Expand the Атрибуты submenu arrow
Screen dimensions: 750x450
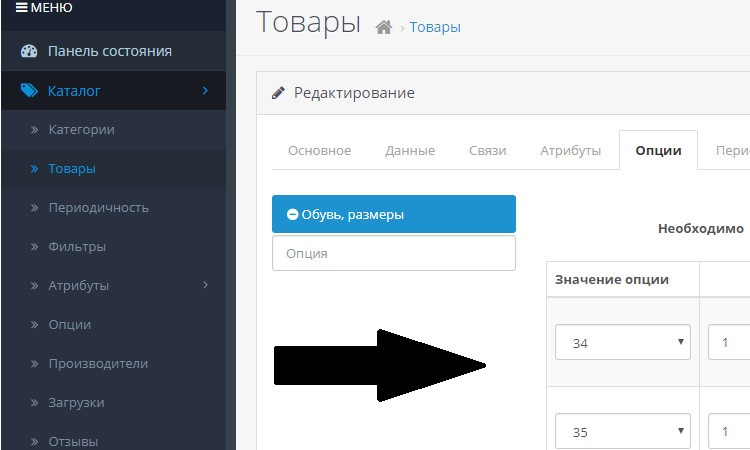tap(205, 285)
